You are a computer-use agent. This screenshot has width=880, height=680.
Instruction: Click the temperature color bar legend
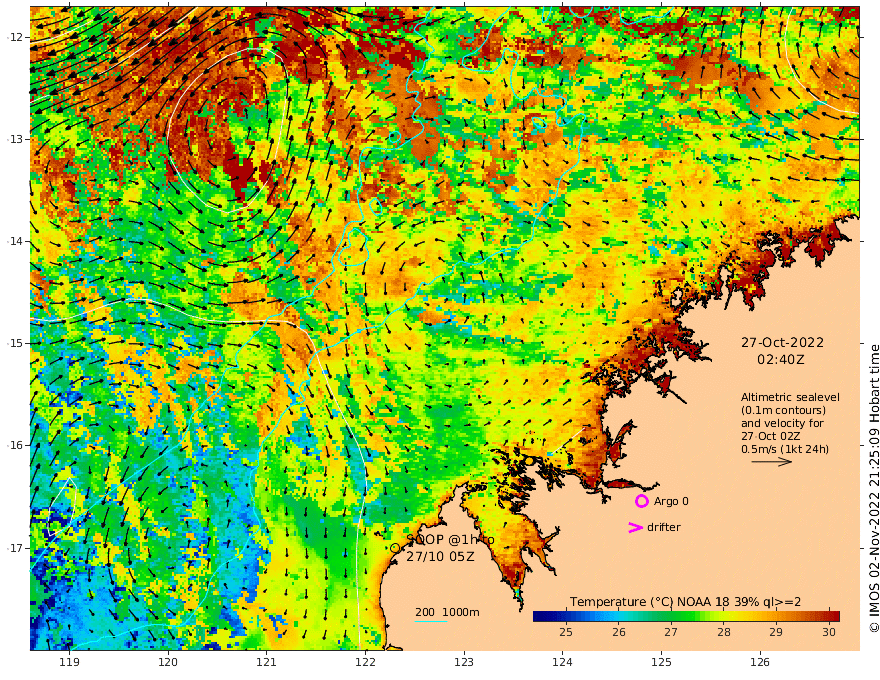point(686,616)
